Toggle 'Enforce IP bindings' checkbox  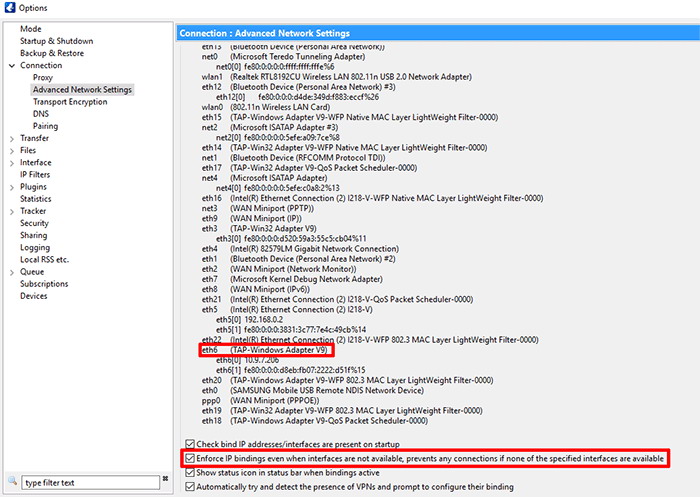(190, 458)
